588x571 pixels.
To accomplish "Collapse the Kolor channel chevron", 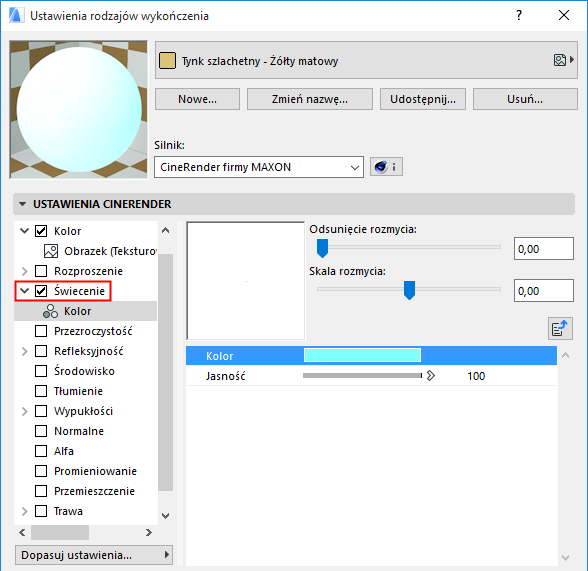I will 24,231.
